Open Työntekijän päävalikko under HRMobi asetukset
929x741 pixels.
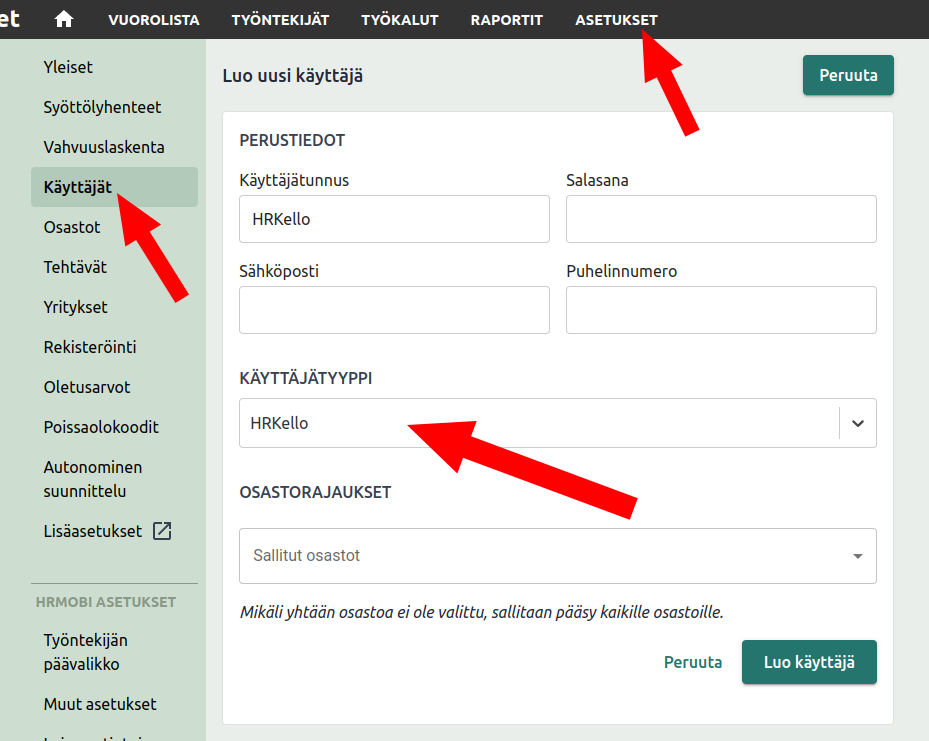coord(86,652)
